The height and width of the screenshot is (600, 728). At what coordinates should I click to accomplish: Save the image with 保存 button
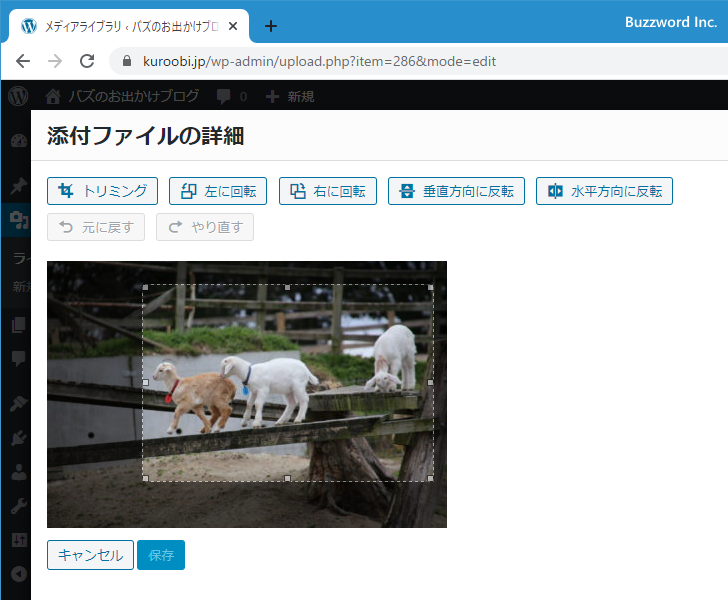(161, 554)
